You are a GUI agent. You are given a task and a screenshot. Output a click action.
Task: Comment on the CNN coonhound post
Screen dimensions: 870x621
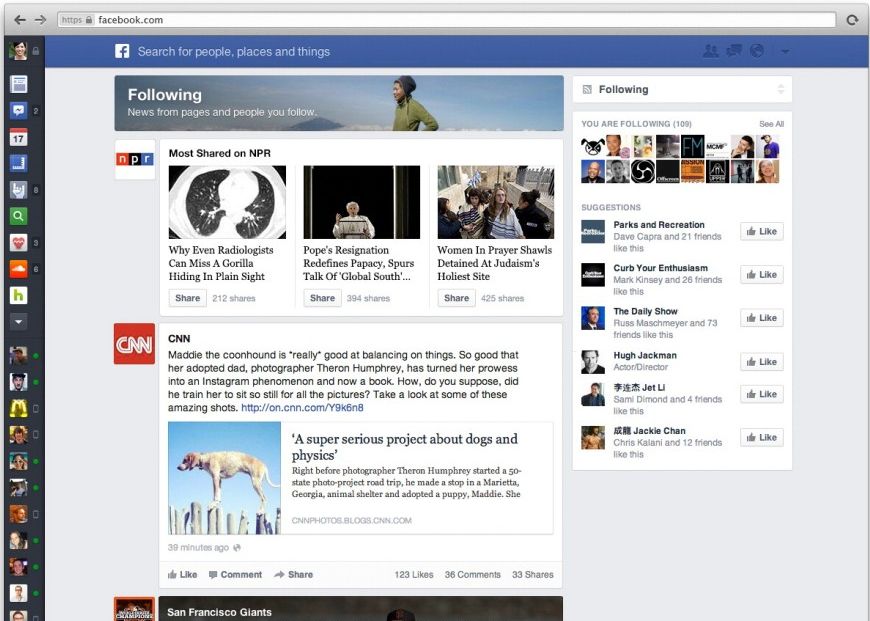(235, 575)
